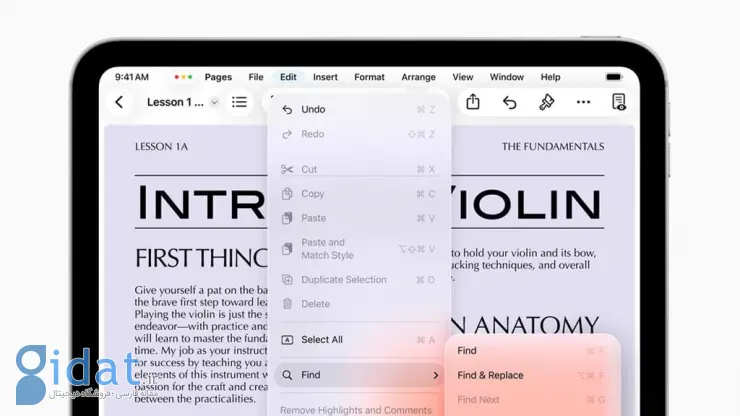Click the red close window dot

pyautogui.click(x=177, y=77)
